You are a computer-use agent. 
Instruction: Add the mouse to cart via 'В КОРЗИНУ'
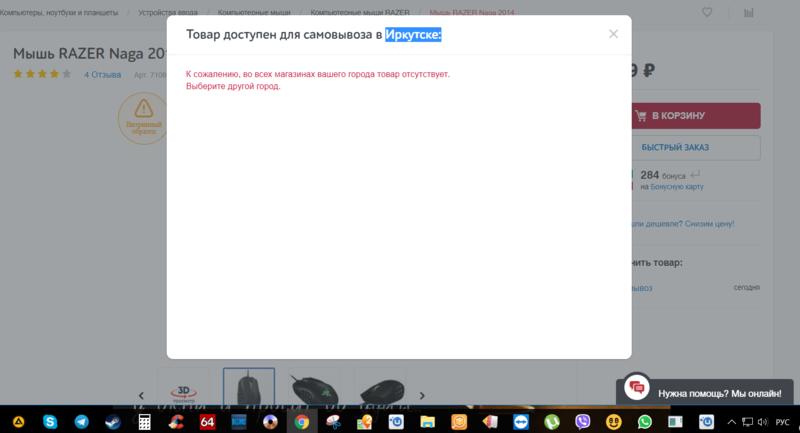696,116
